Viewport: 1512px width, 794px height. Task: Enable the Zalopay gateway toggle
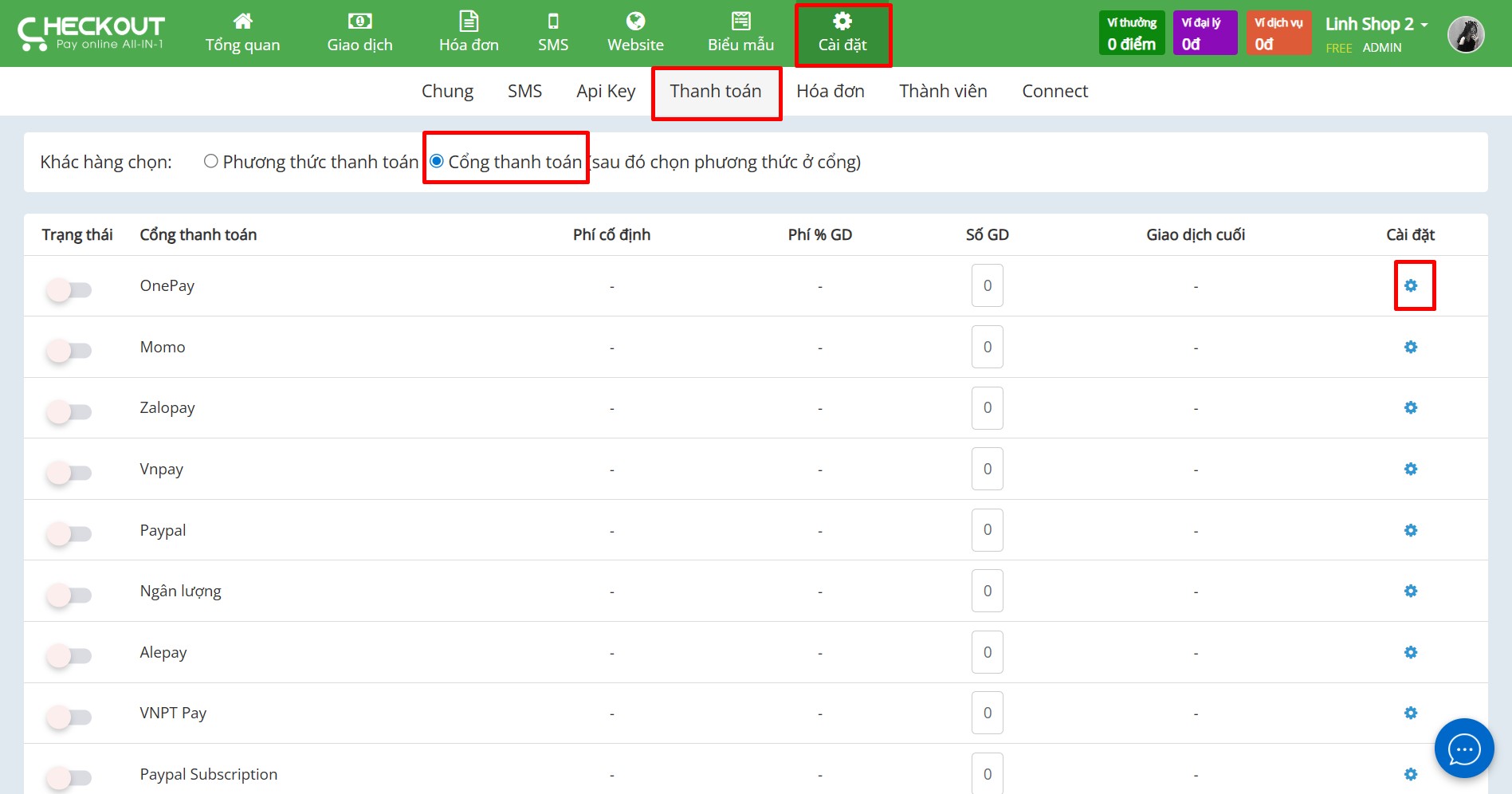tap(69, 411)
